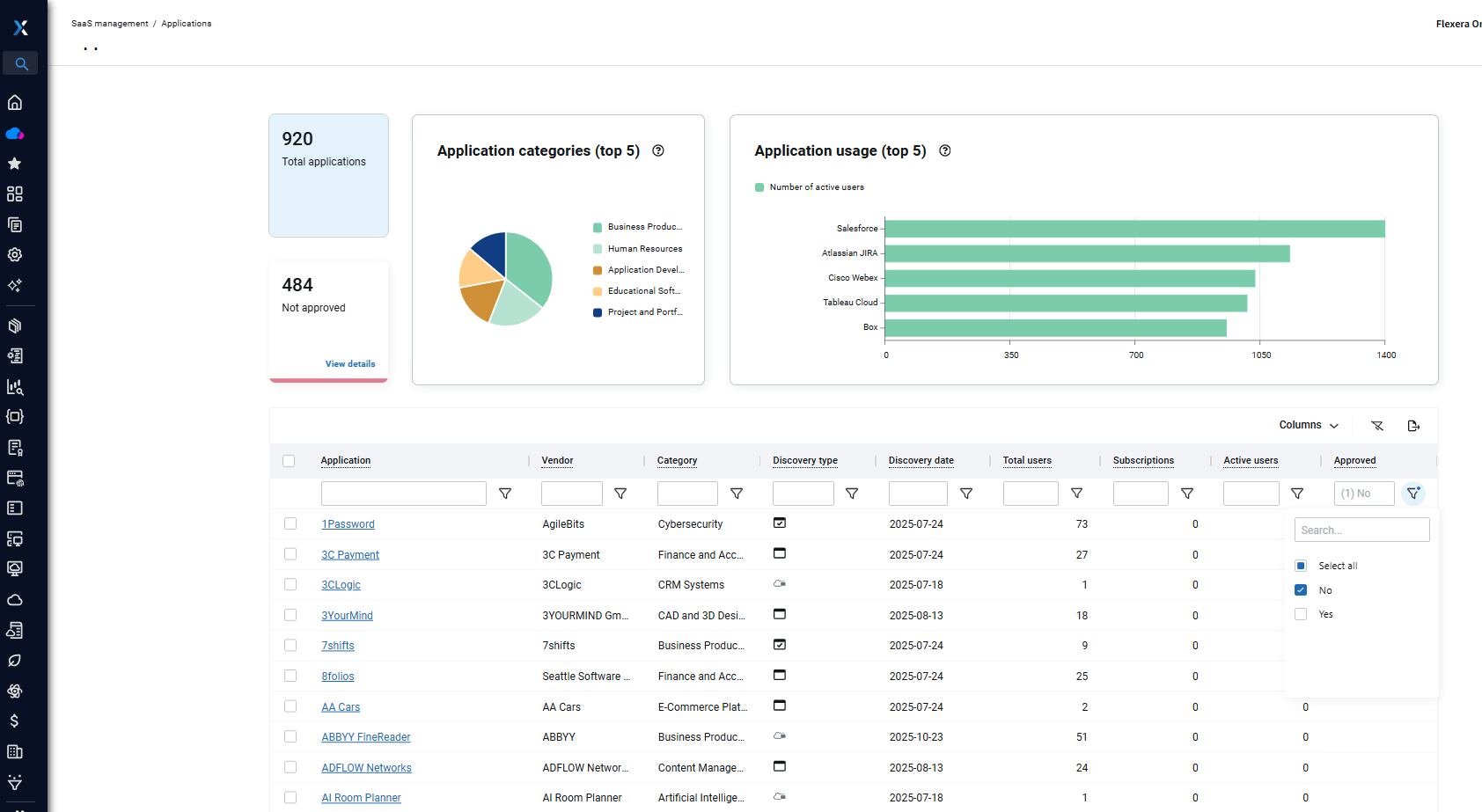Screen dimensions: 1482x812
Task: Open filter icon for Vendor column
Action: tap(620, 494)
